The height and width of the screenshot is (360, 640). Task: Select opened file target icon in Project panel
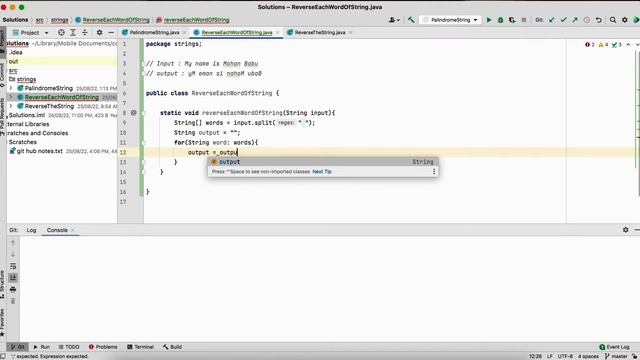click(61, 32)
